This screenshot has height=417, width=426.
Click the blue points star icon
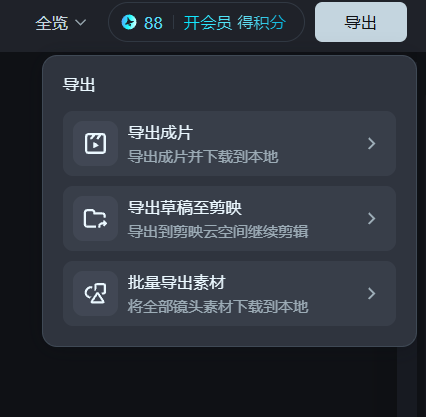click(x=129, y=22)
